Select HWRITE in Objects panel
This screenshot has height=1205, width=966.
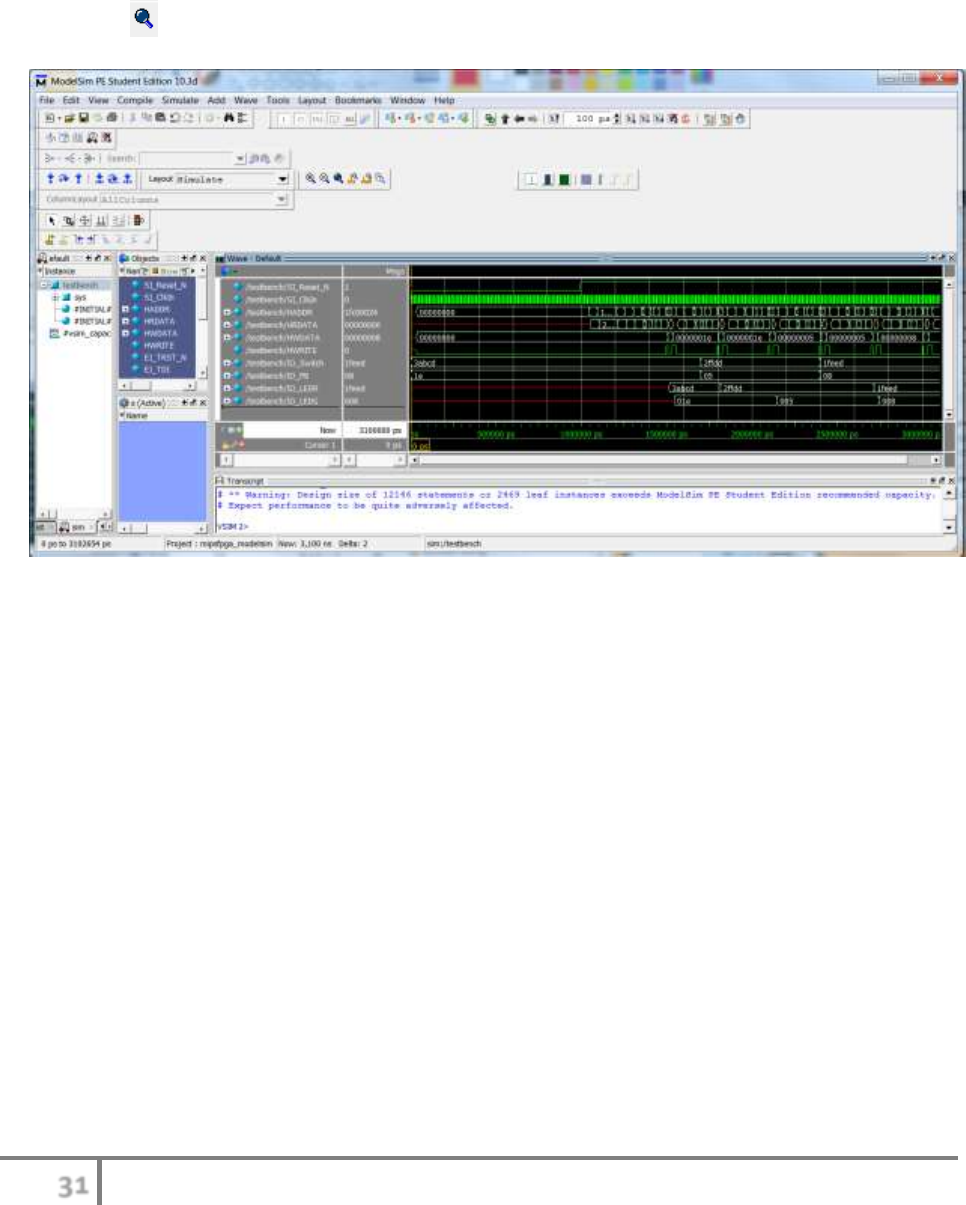pos(156,345)
